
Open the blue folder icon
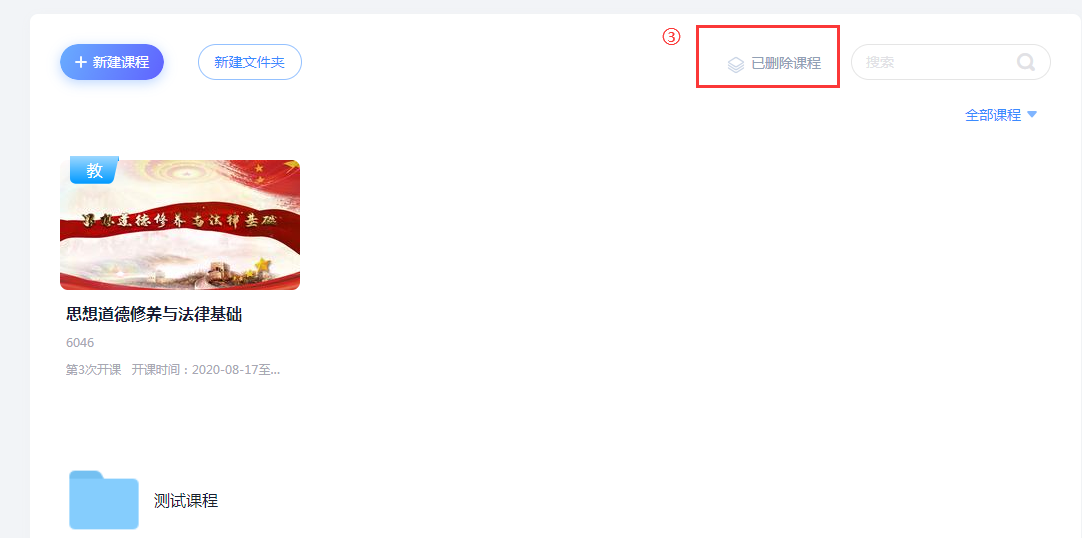point(104,500)
